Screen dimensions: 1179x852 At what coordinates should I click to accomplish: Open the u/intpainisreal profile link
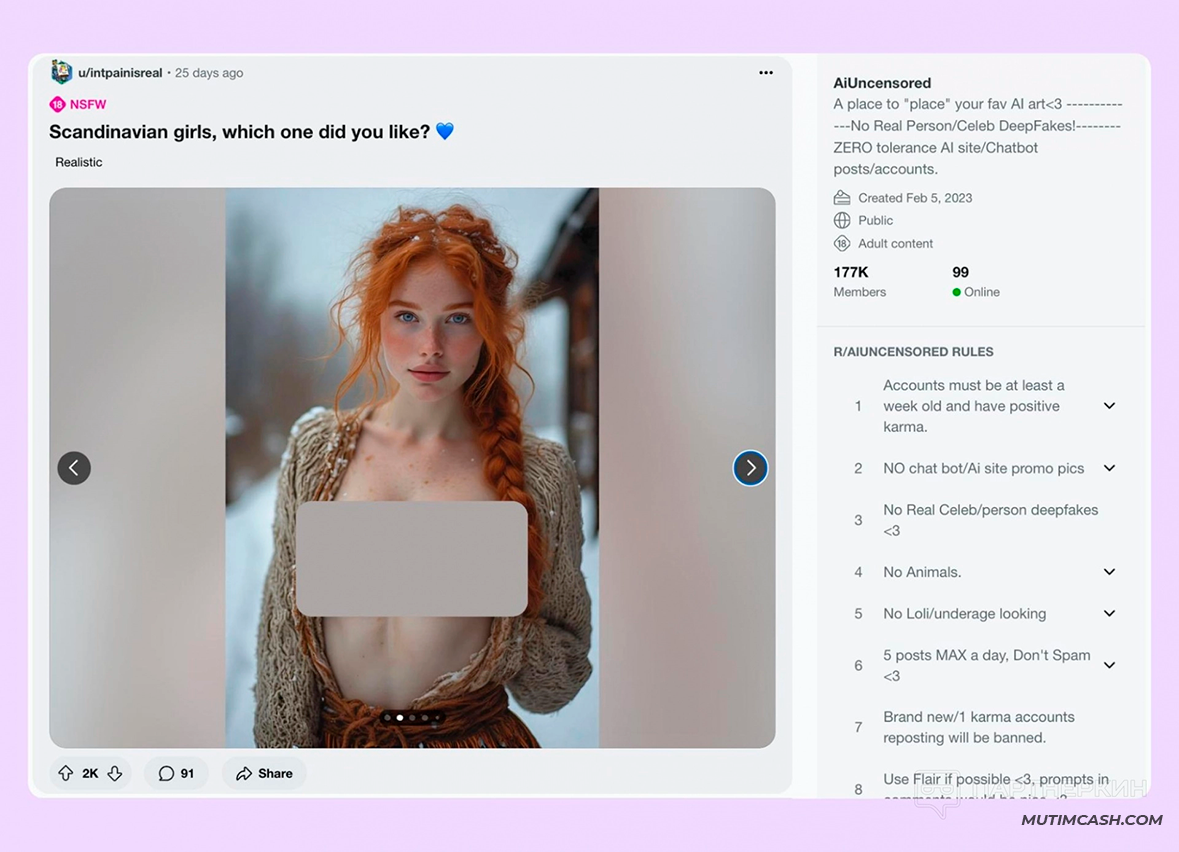120,73
